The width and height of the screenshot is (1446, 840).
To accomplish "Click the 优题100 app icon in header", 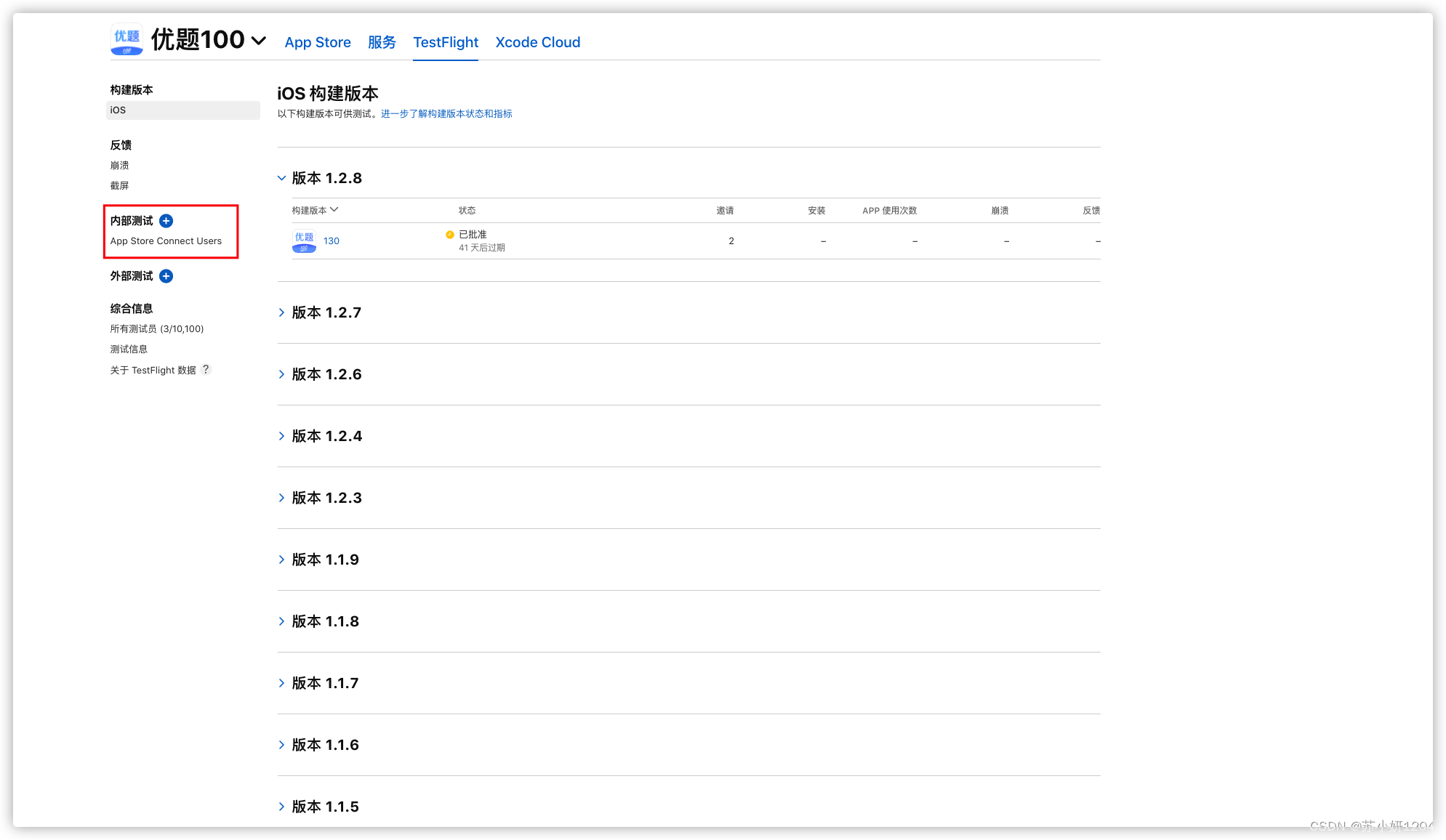I will (126, 39).
